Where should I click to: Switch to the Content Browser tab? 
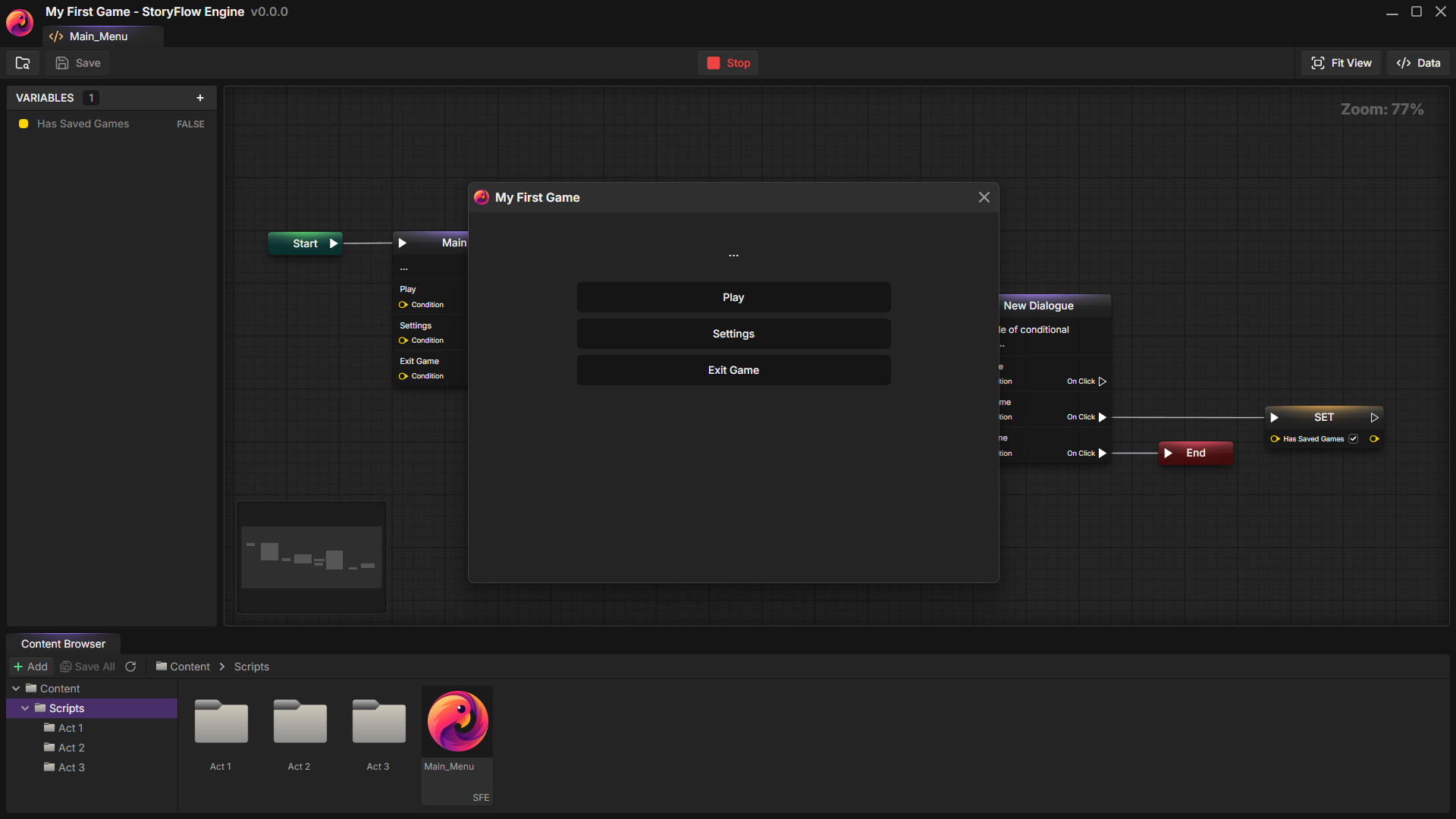63,643
